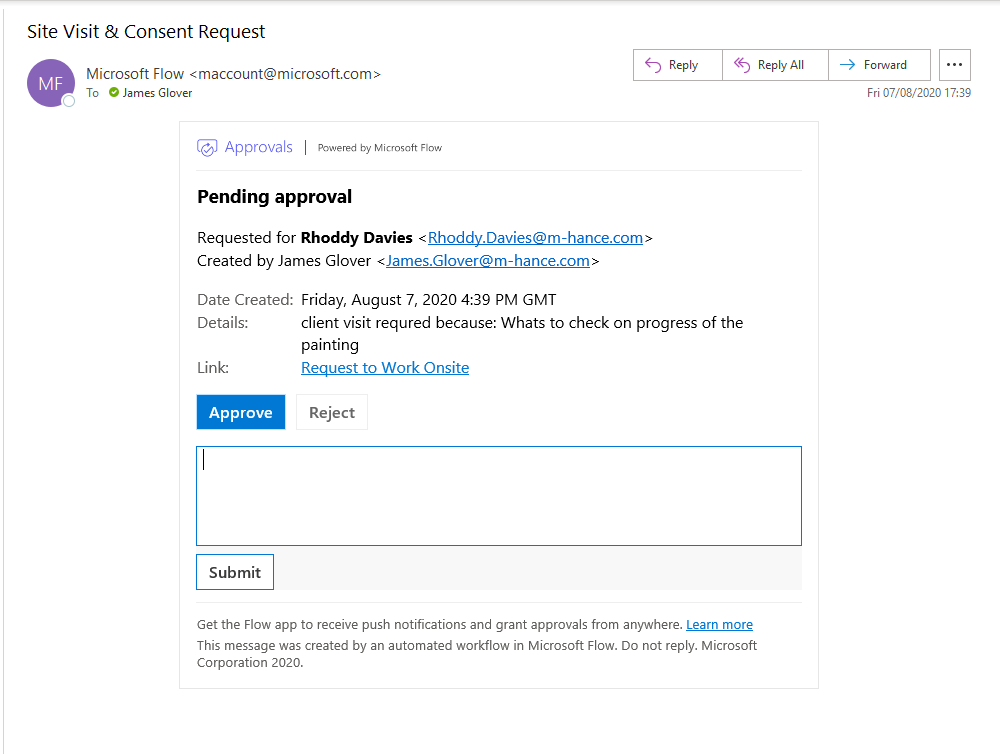Click the Approvals header title text
The image size is (1000, 754).
258,147
